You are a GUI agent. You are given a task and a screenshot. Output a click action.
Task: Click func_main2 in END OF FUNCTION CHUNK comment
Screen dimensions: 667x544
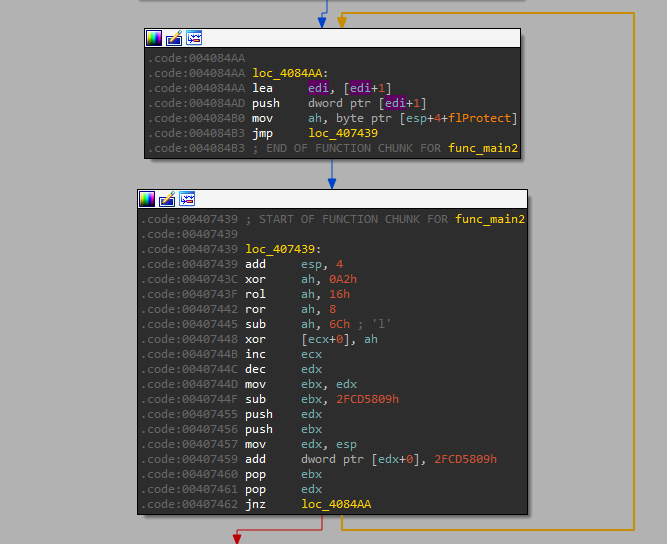[483, 148]
